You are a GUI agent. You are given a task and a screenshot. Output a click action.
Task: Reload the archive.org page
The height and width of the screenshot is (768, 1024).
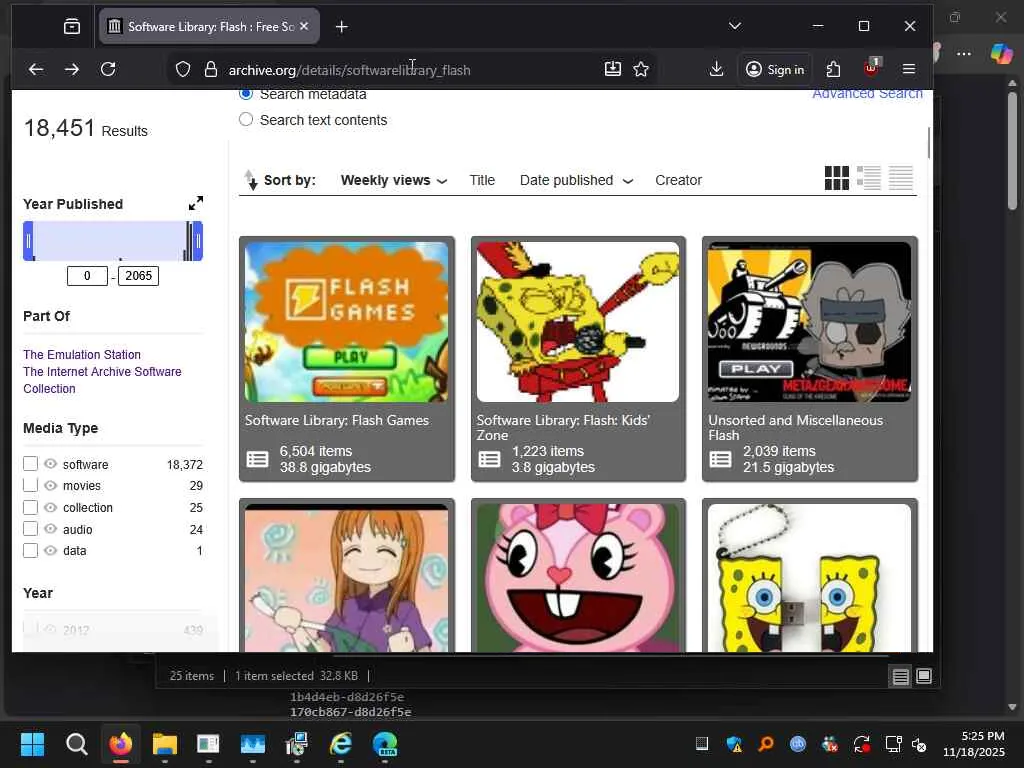[108, 69]
